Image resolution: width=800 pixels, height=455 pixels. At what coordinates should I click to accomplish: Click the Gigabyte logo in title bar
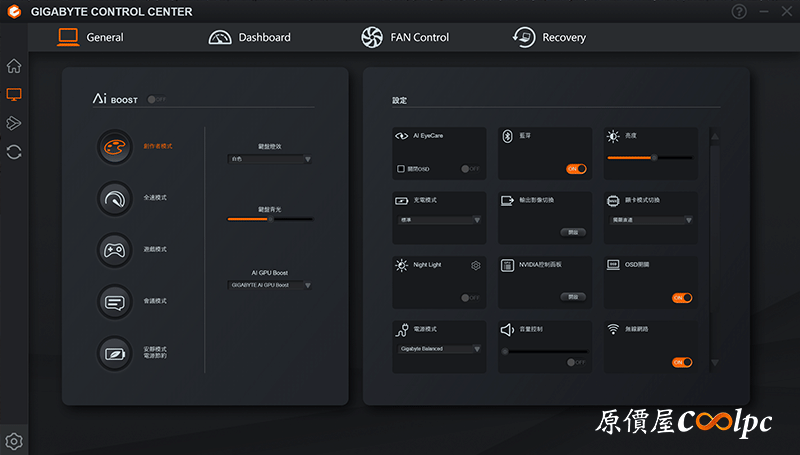pos(14,11)
